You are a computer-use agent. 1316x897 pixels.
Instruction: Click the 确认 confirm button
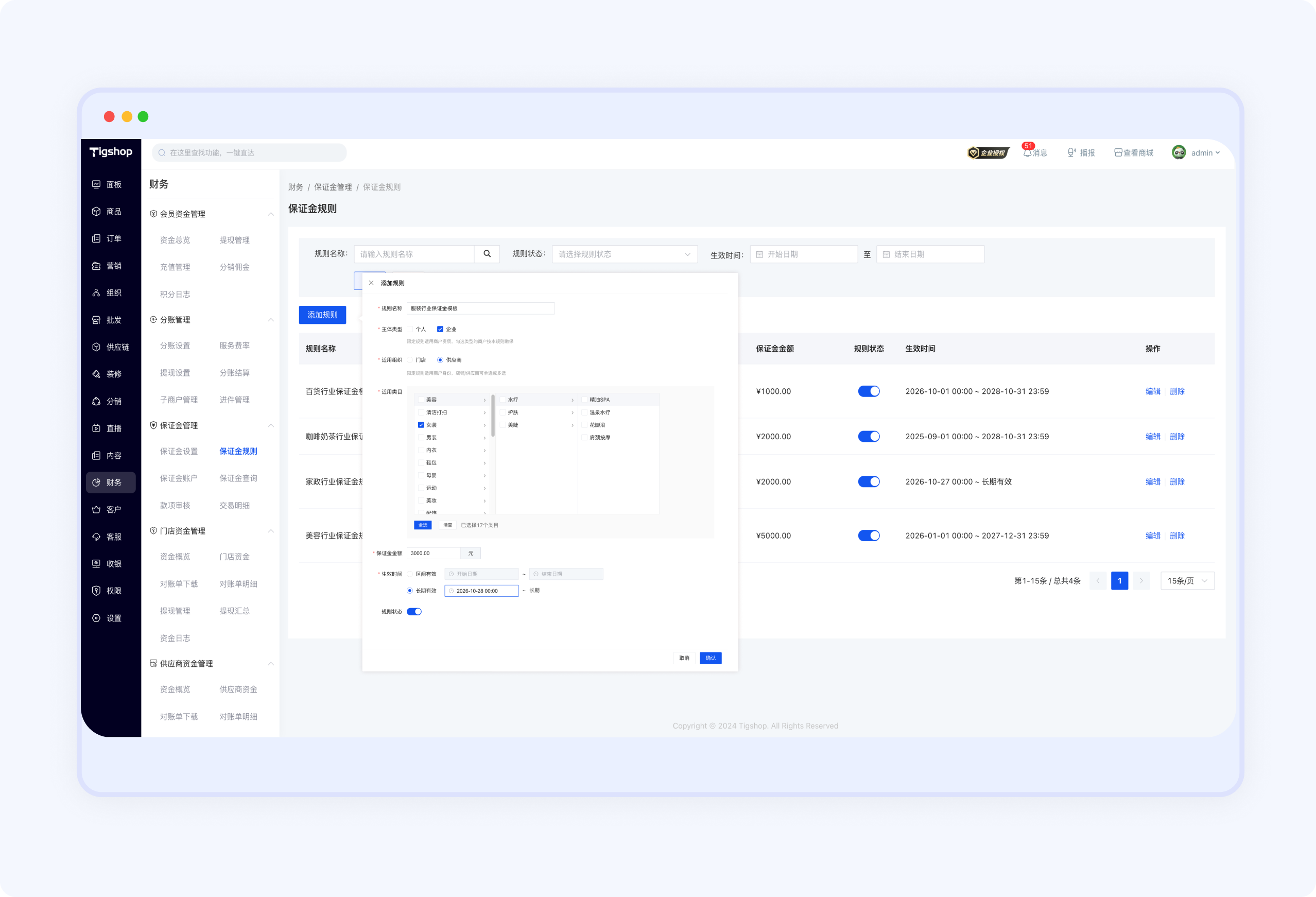[711, 658]
